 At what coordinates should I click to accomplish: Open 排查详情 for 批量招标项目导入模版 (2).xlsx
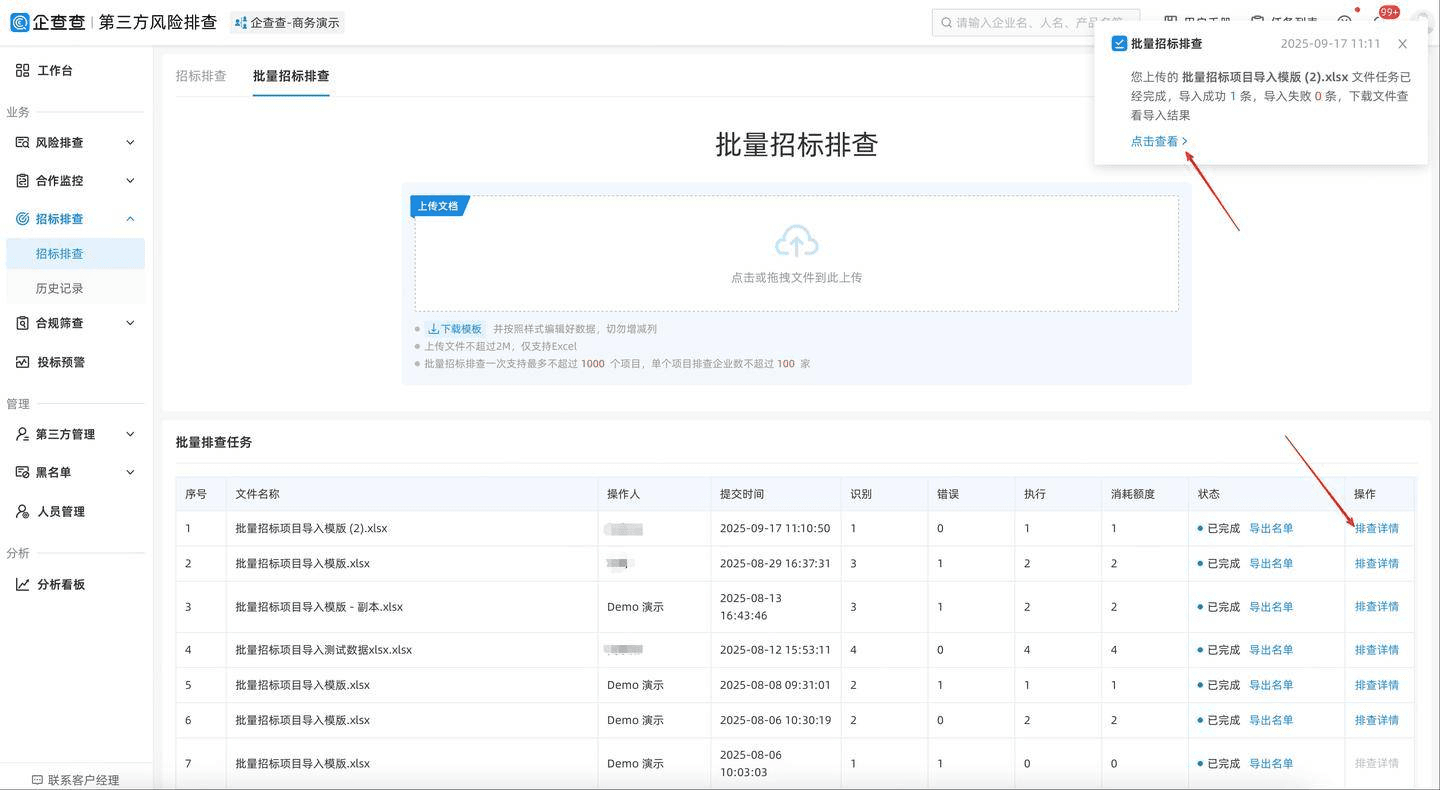tap(1377, 528)
